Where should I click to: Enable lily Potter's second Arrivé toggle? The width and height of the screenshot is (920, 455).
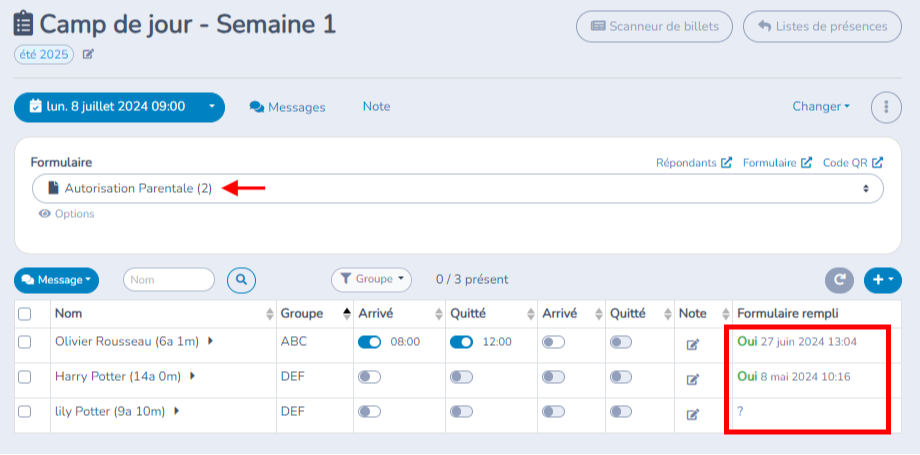(553, 412)
